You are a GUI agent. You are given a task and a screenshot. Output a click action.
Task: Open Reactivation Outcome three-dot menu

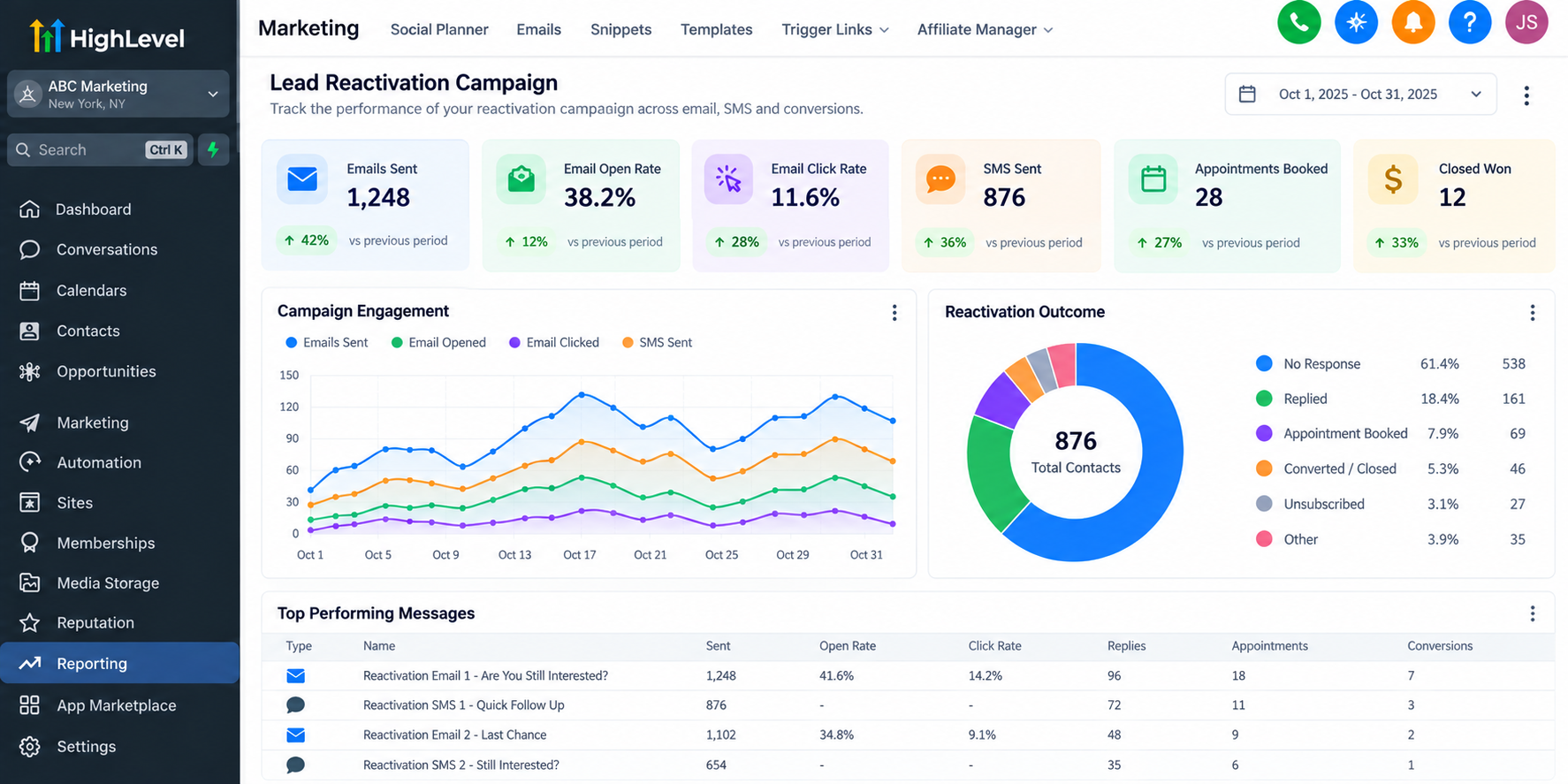tap(1533, 312)
